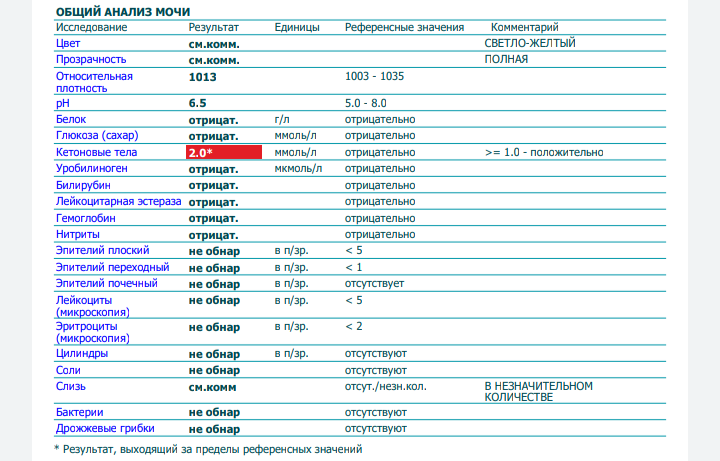This screenshot has width=720, height=461.
Task: Select the 'Цвет' test name
Action: click(x=69, y=44)
